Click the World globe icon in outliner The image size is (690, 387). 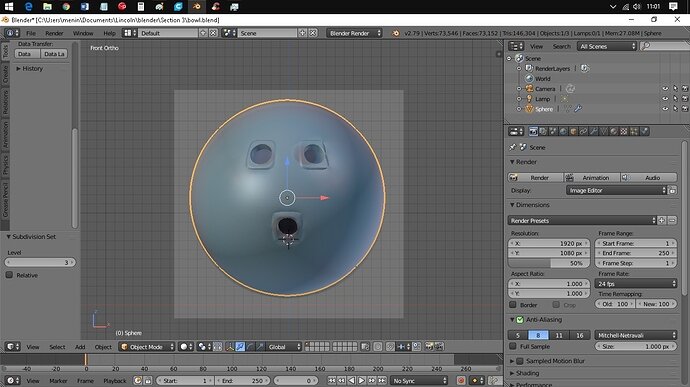[x=529, y=78]
